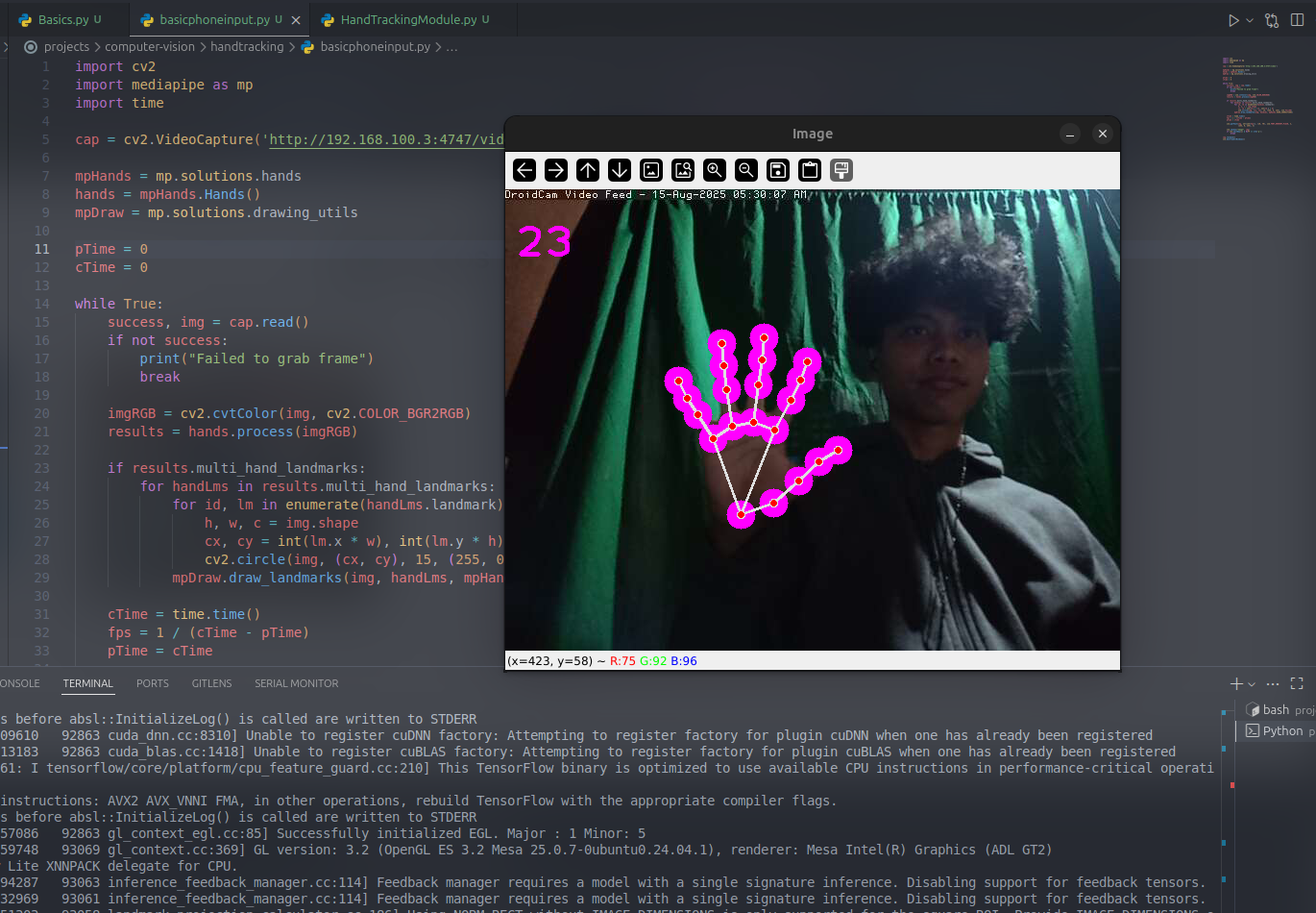1316x913 pixels.
Task: Open the new terminal launch profile dropdown
Action: coord(1252,684)
